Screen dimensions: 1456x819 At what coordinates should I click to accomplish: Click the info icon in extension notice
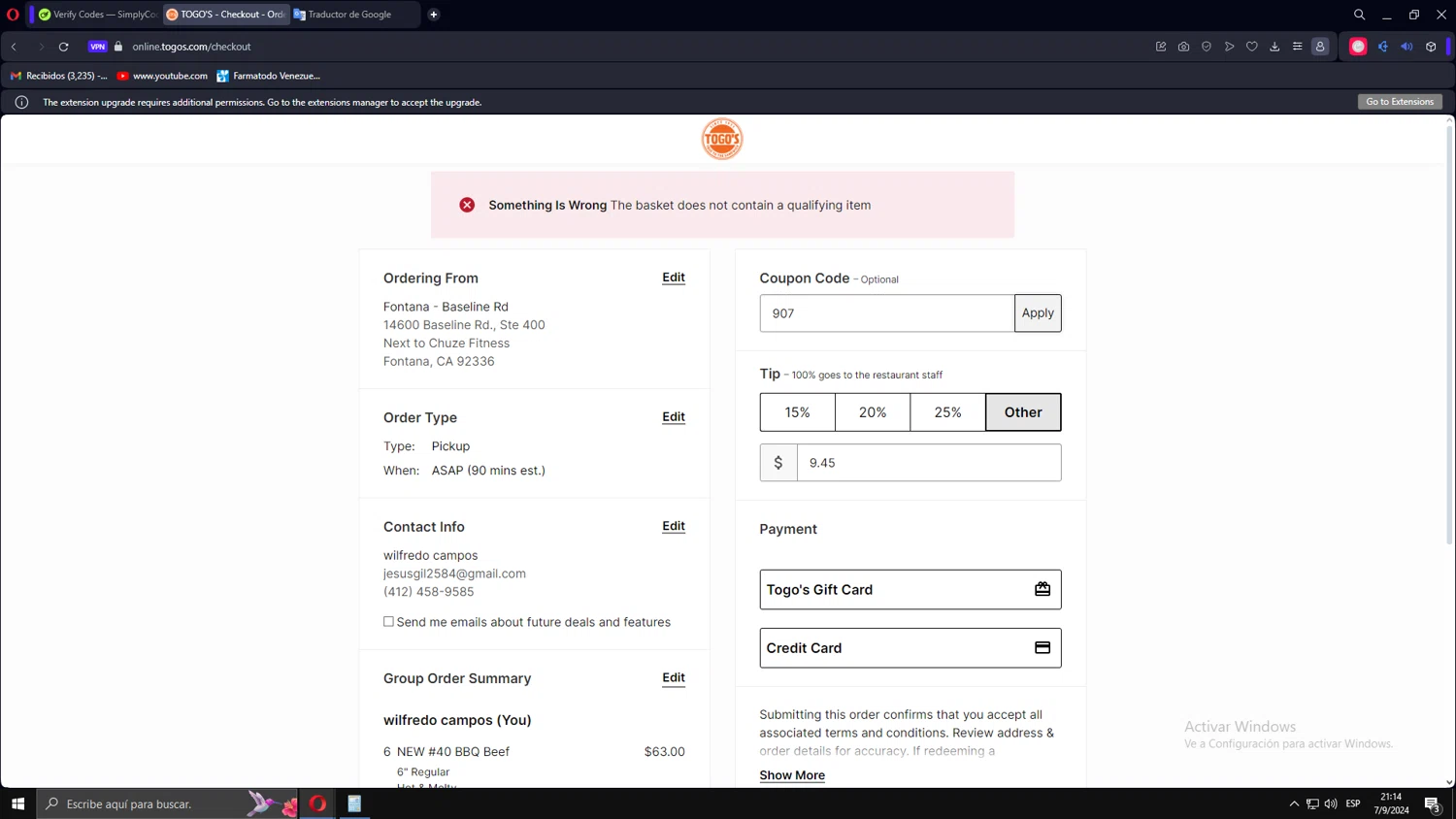[21, 102]
